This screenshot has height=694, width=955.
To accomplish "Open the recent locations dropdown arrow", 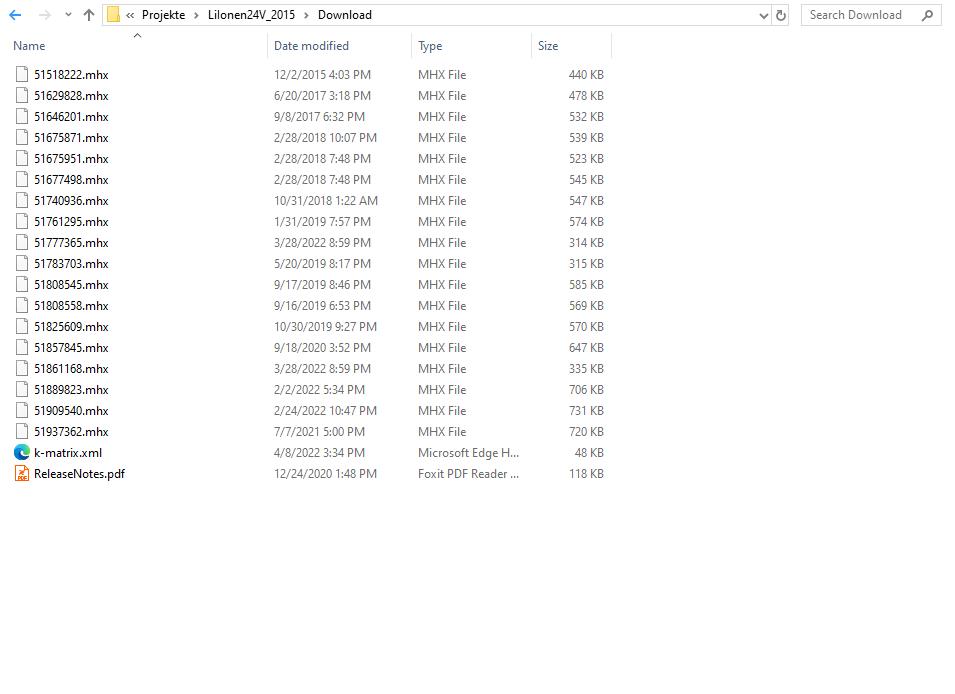I will tap(68, 15).
